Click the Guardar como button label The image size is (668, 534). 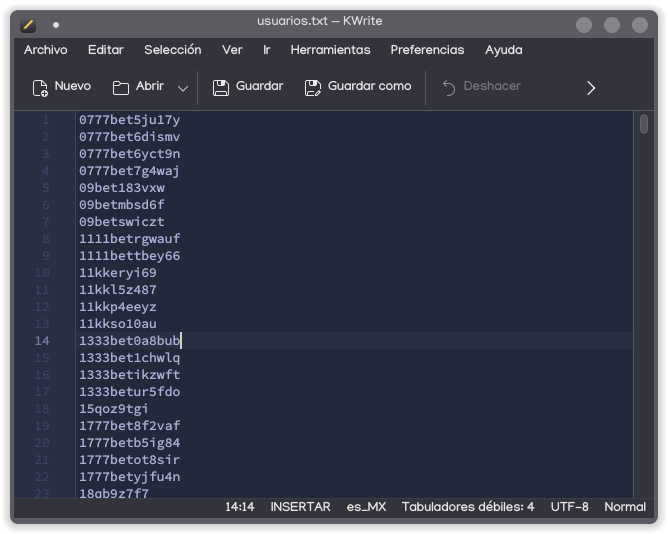[x=369, y=86]
